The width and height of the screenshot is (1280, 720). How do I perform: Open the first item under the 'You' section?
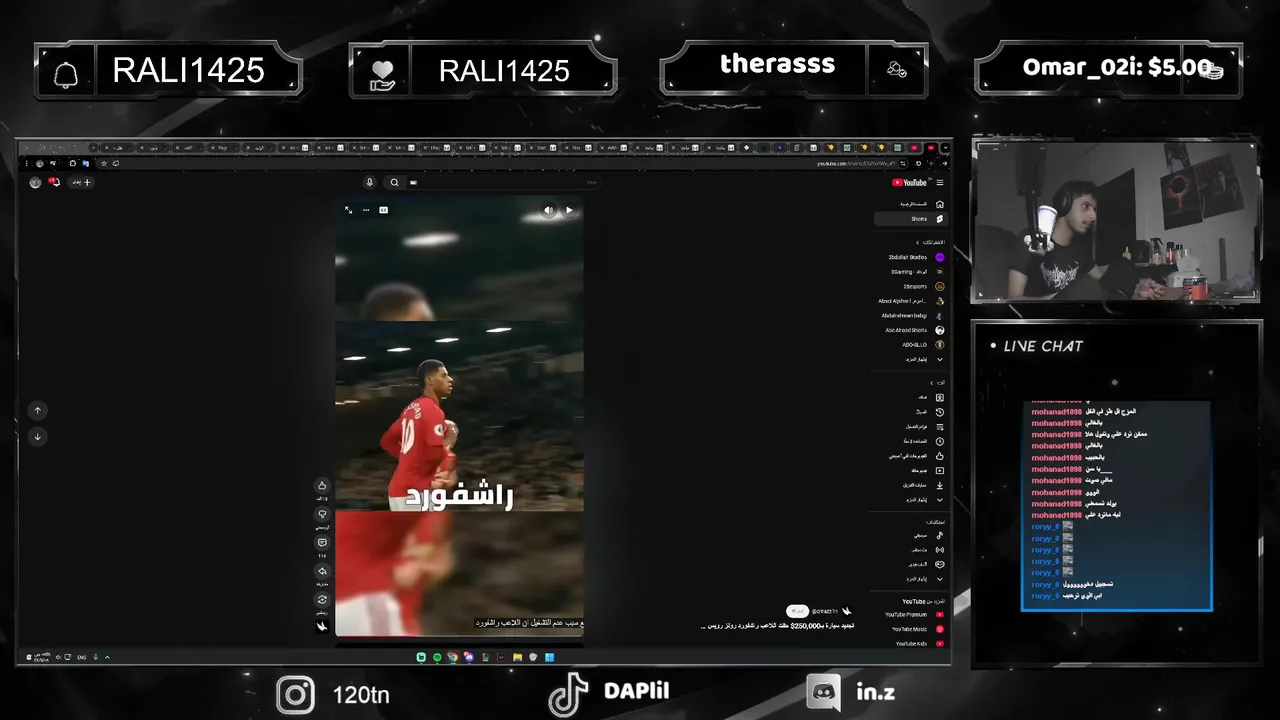click(x=910, y=398)
